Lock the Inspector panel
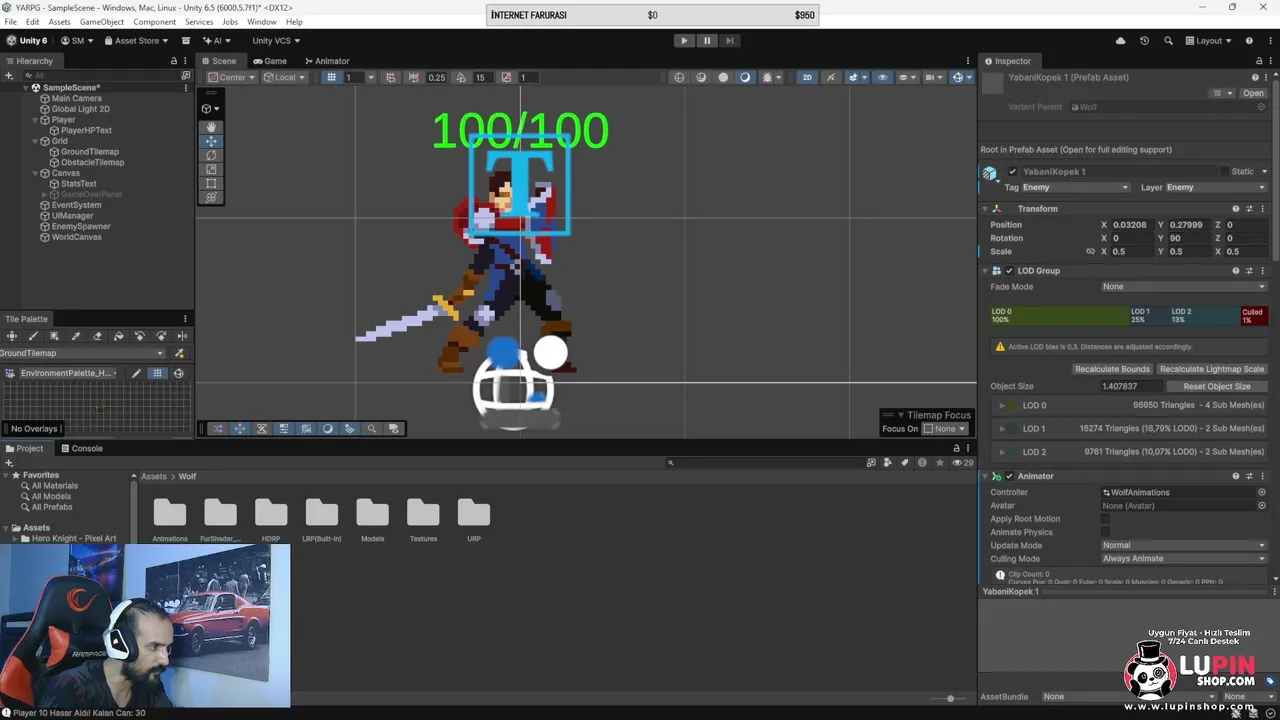 1257,61
